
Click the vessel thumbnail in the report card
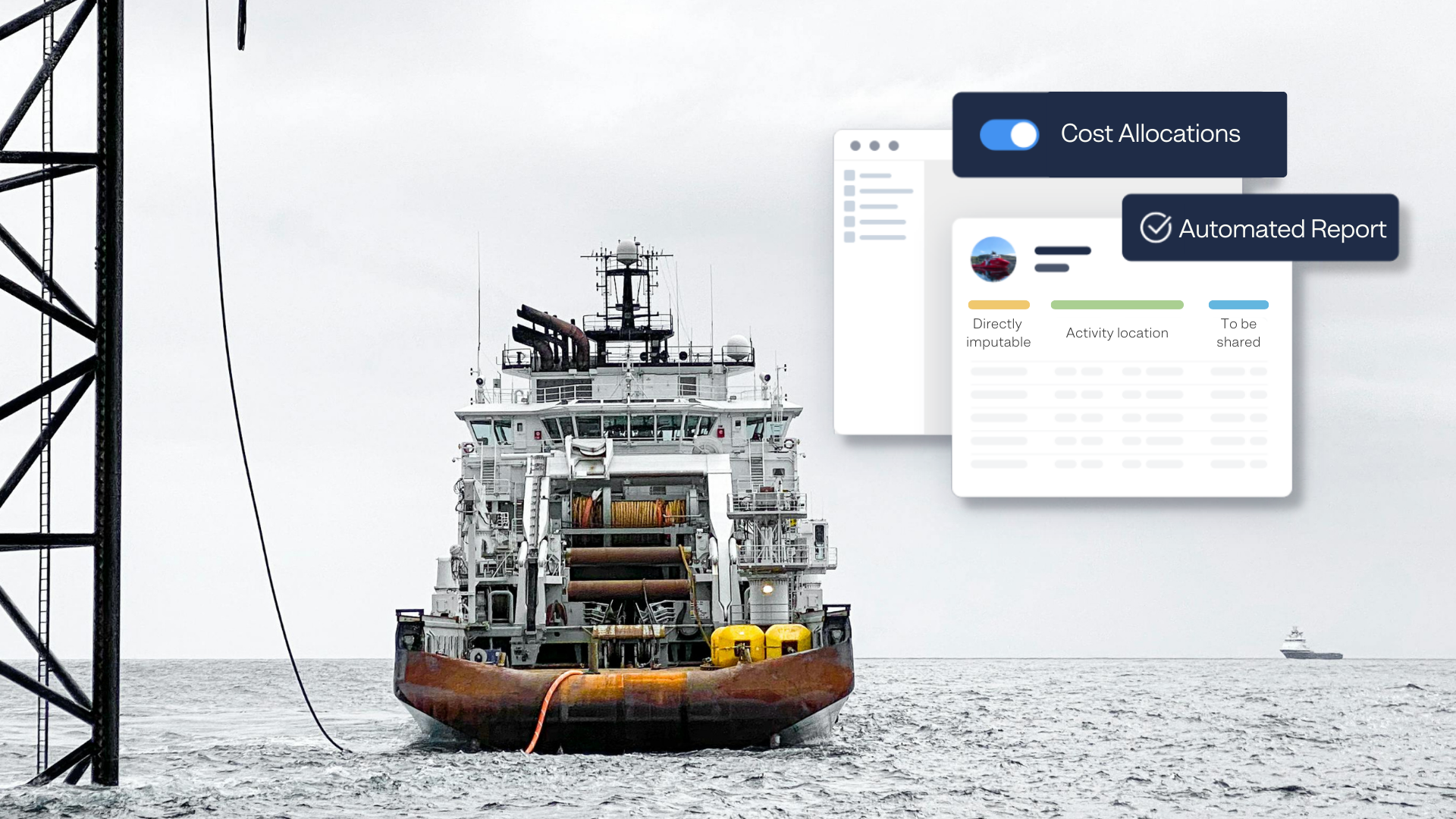(x=993, y=258)
